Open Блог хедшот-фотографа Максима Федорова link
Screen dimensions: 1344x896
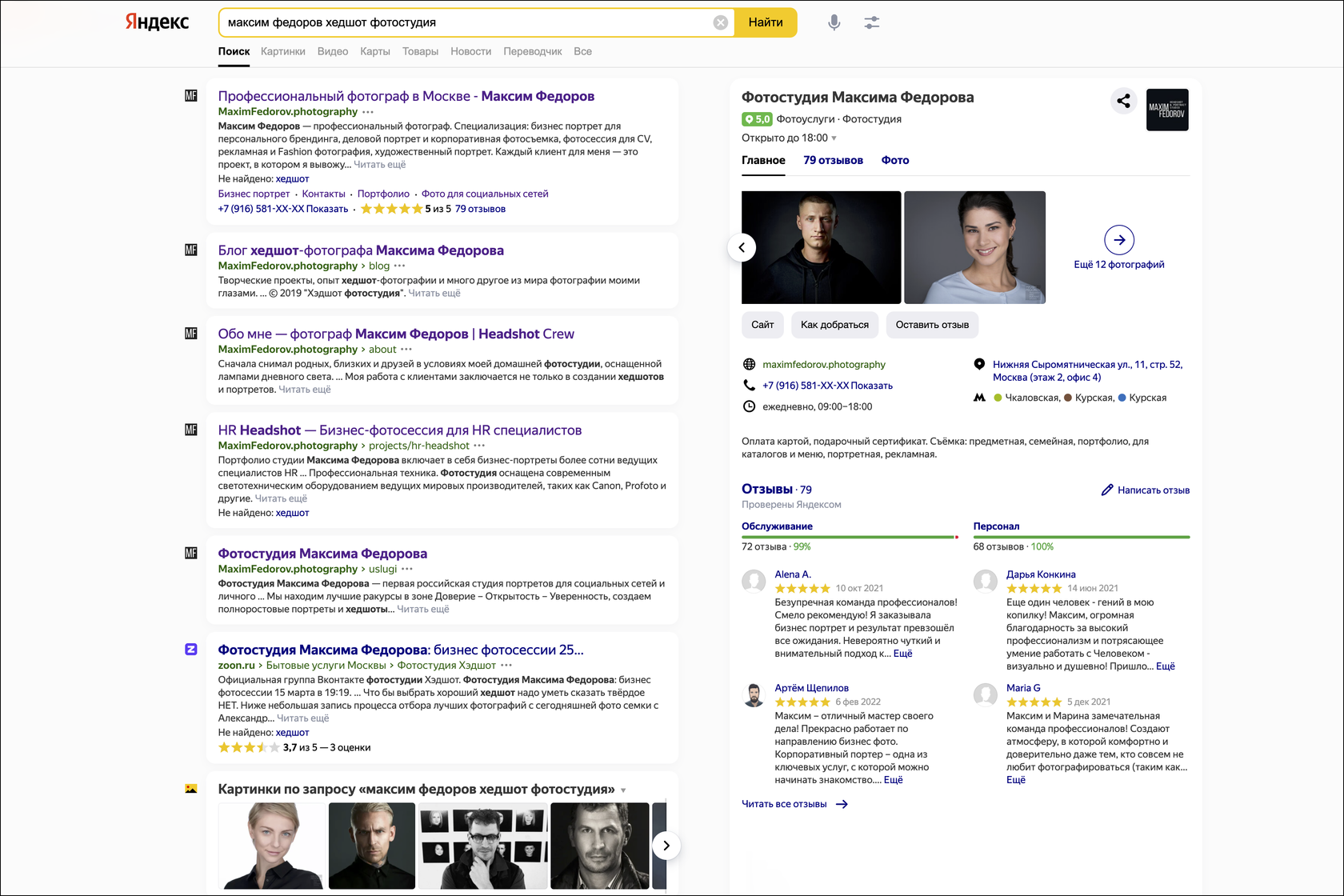click(x=361, y=250)
